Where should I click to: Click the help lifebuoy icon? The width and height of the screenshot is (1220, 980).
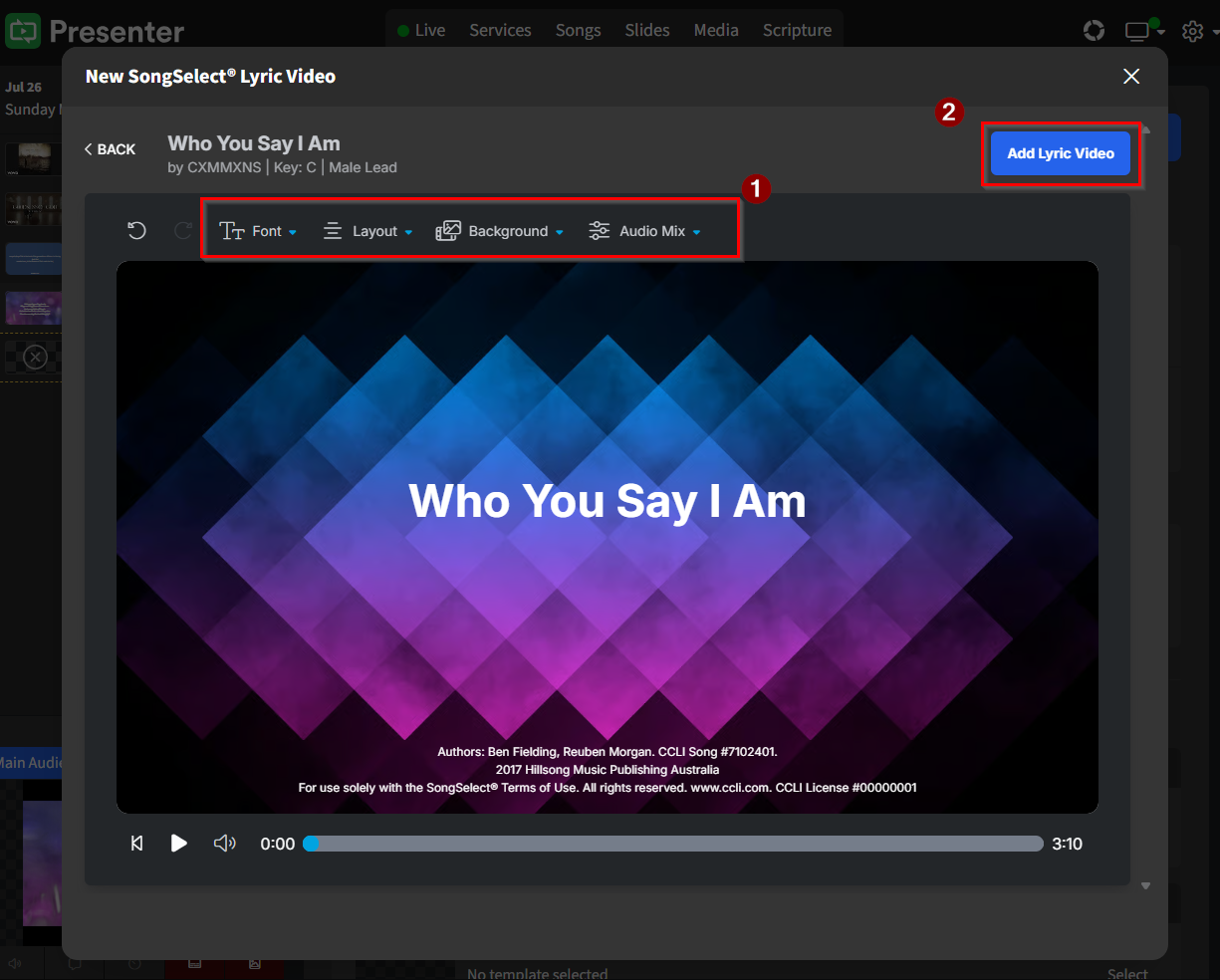pyautogui.click(x=1094, y=31)
